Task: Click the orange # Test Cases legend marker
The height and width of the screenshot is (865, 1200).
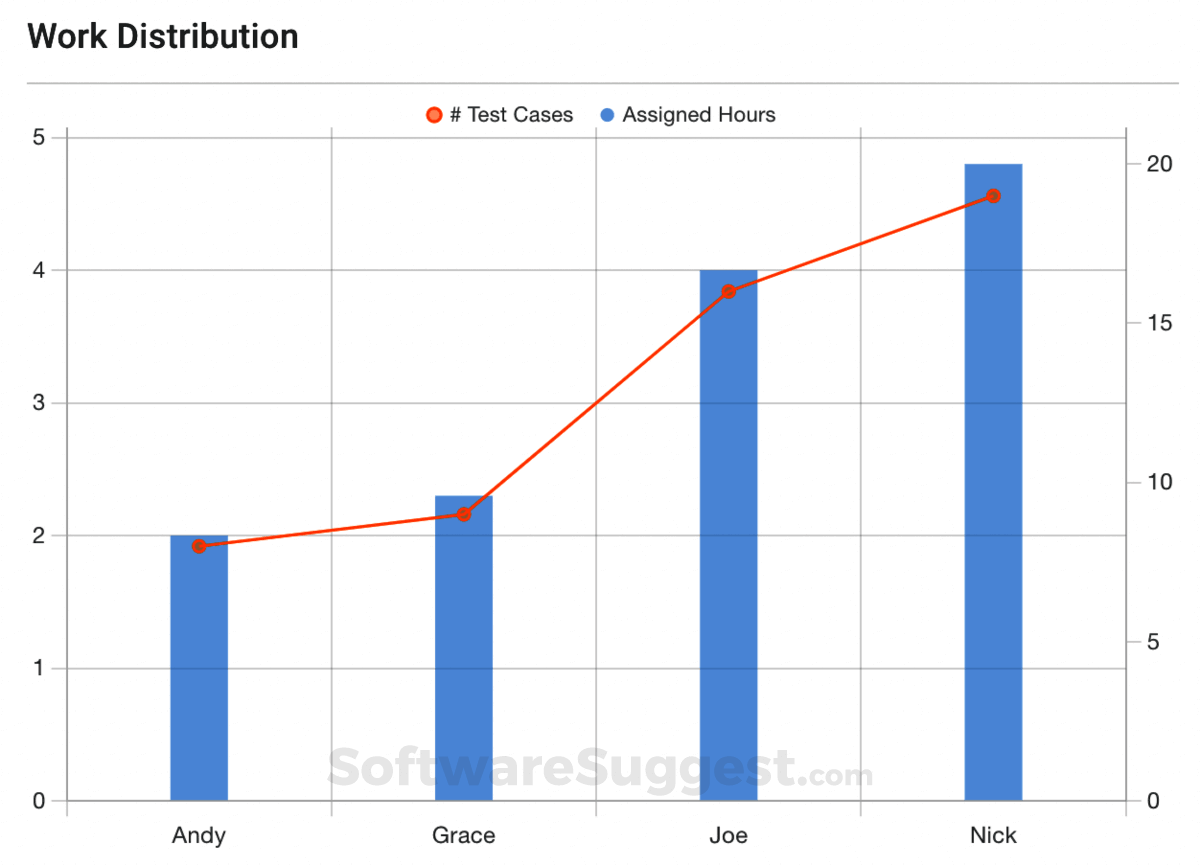Action: click(x=434, y=115)
